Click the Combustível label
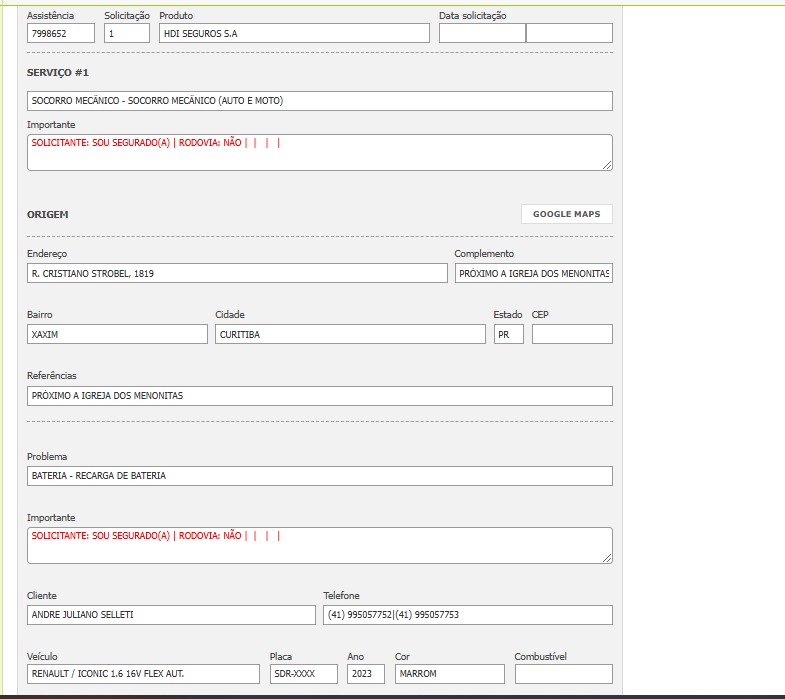 point(541,656)
